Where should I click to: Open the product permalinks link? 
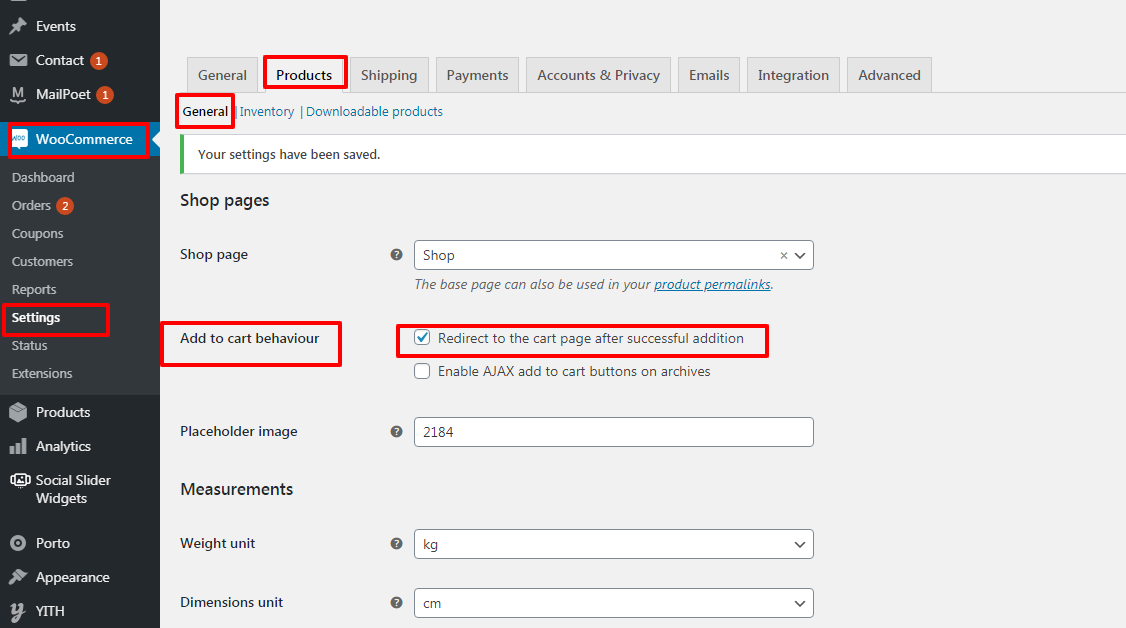tap(712, 284)
